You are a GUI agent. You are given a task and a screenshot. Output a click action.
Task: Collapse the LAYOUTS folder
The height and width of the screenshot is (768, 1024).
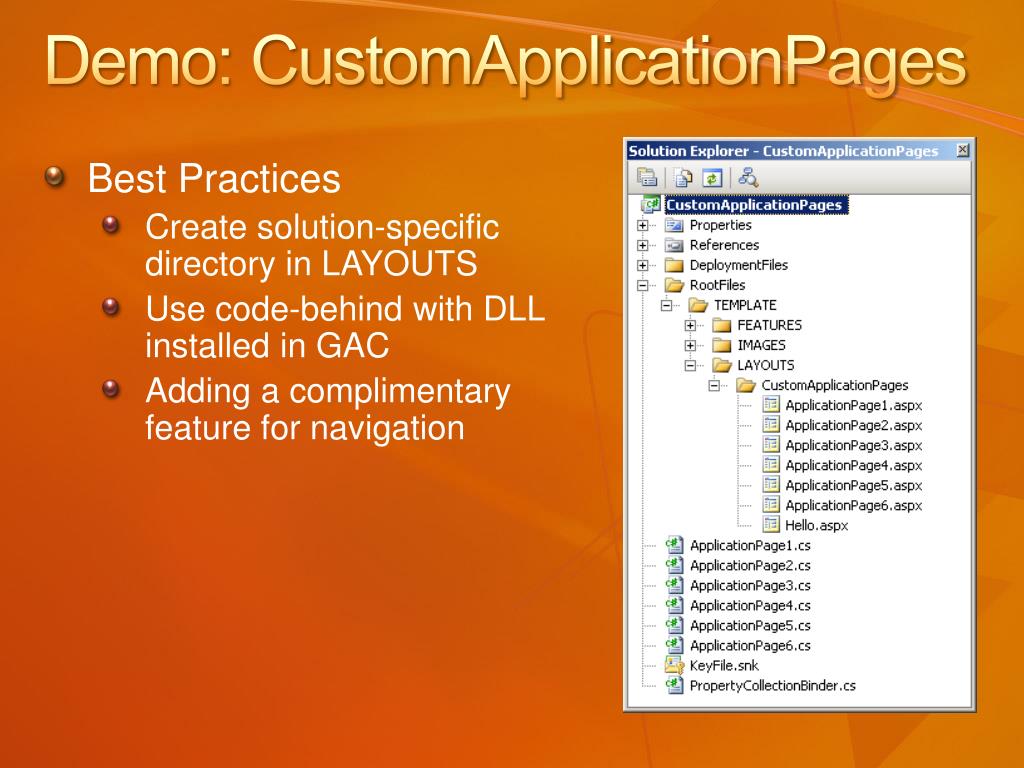click(x=690, y=365)
